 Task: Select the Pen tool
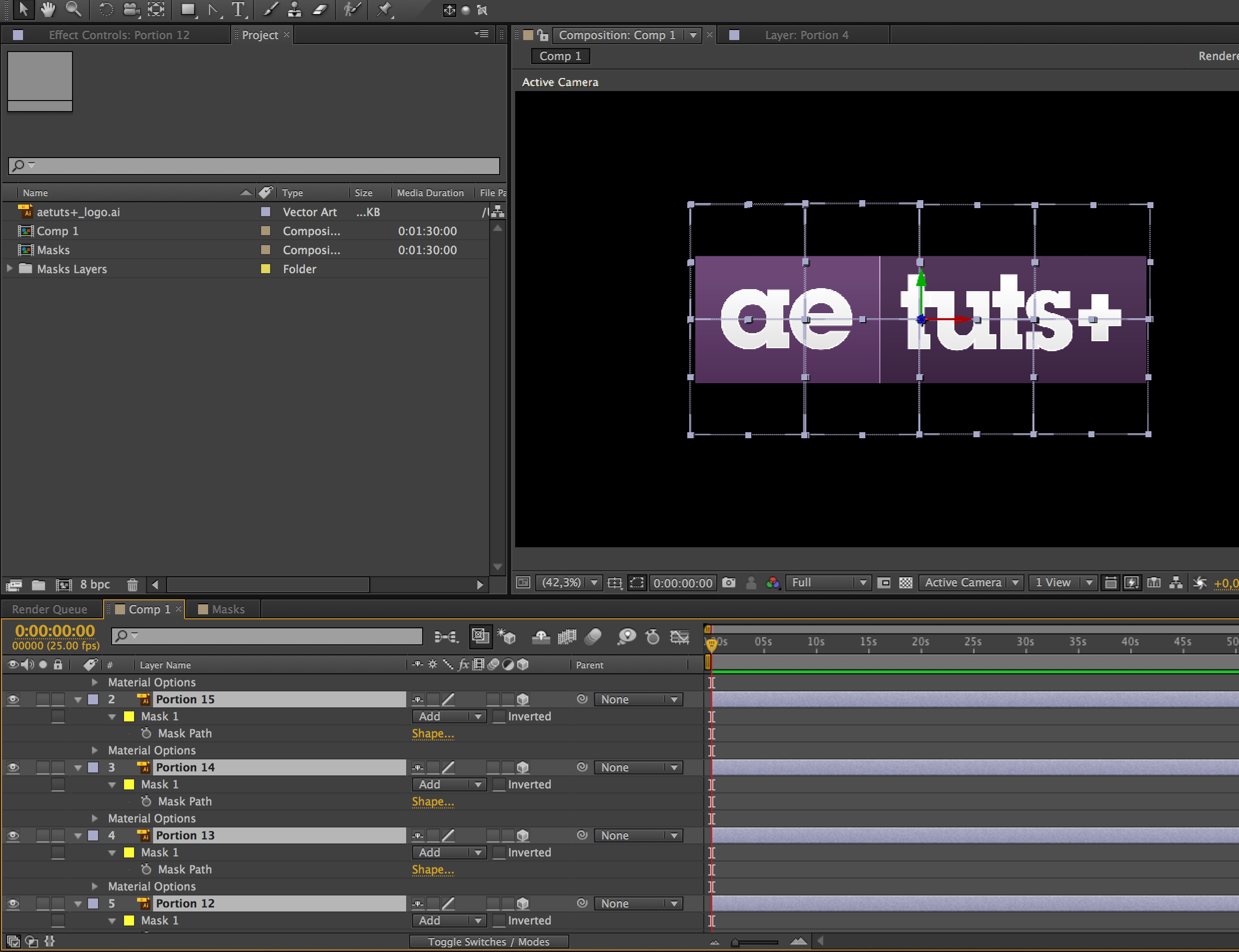[214, 10]
